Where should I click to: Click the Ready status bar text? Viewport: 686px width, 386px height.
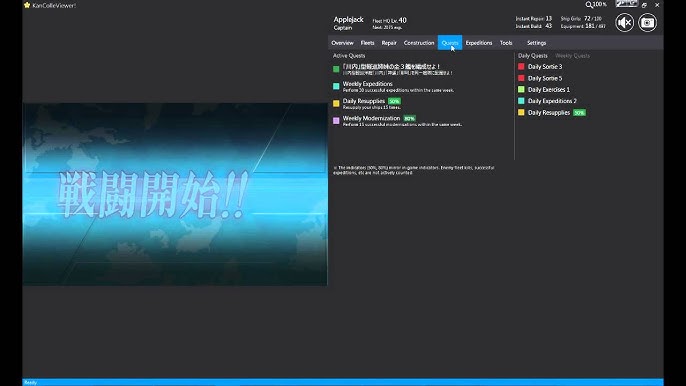30,382
